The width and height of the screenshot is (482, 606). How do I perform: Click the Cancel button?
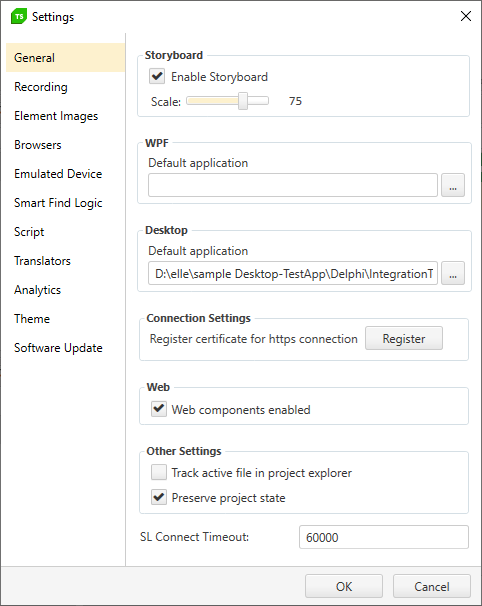[x=432, y=586]
